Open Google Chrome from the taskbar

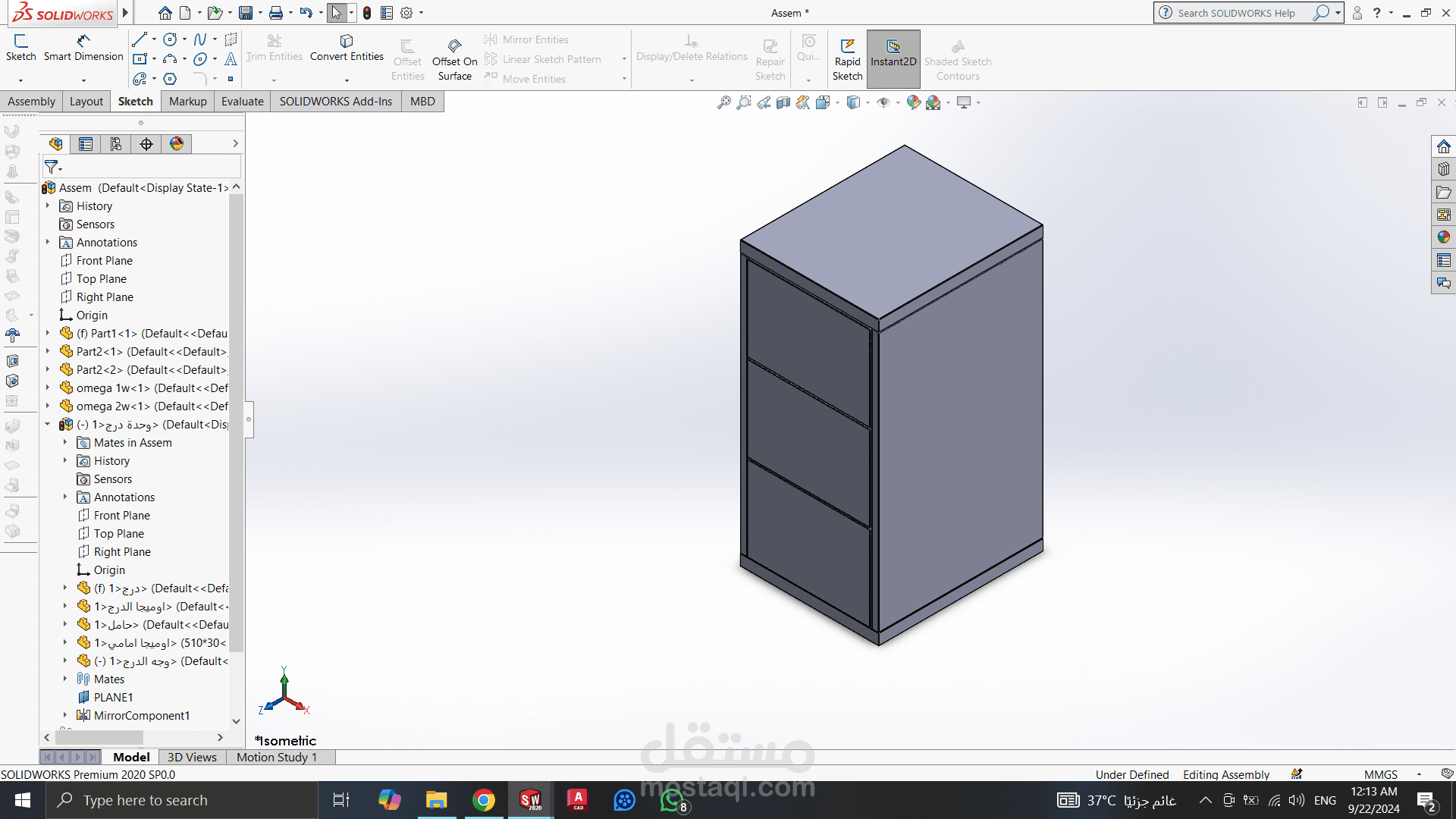click(483, 800)
